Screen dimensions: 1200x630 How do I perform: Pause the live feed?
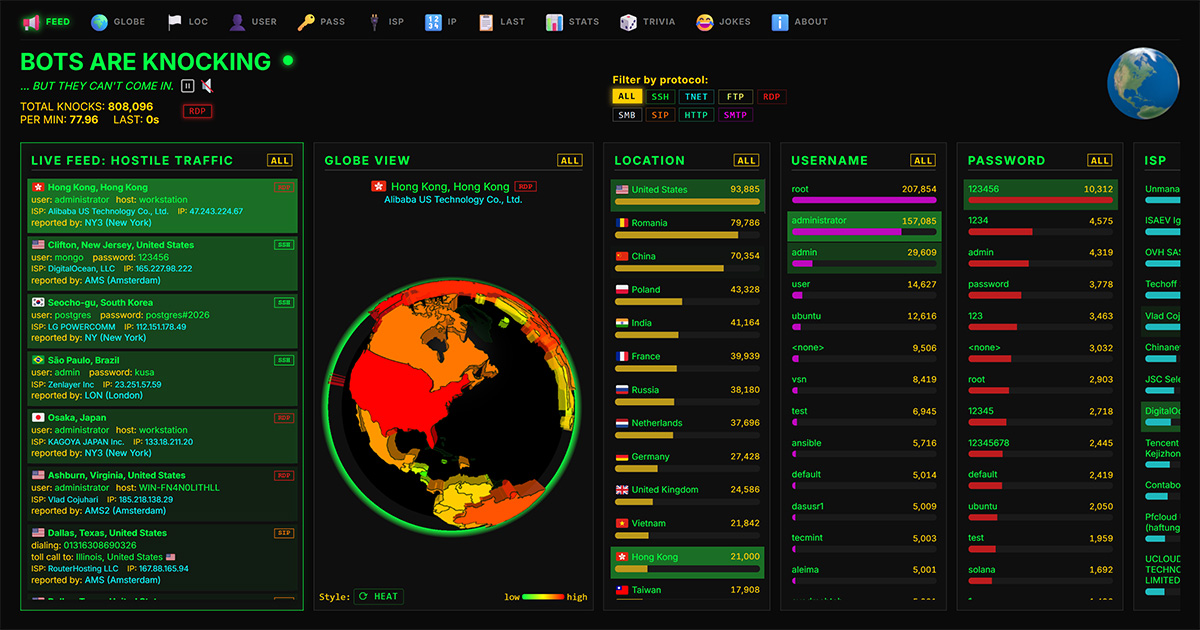[x=188, y=86]
